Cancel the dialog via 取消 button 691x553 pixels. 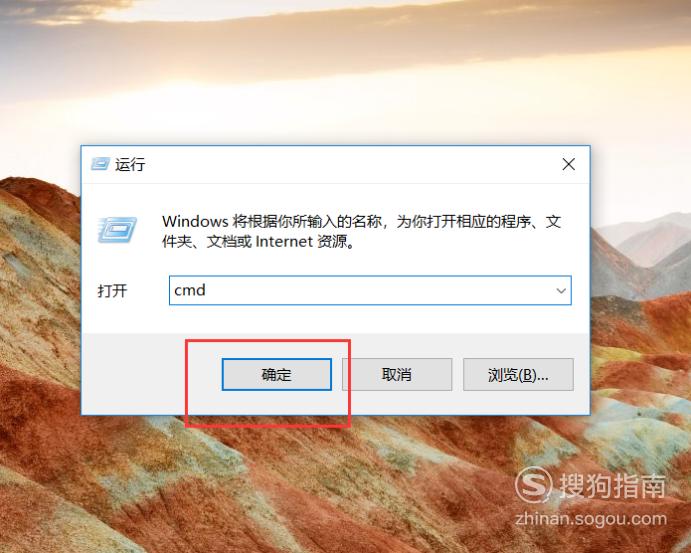(397, 375)
